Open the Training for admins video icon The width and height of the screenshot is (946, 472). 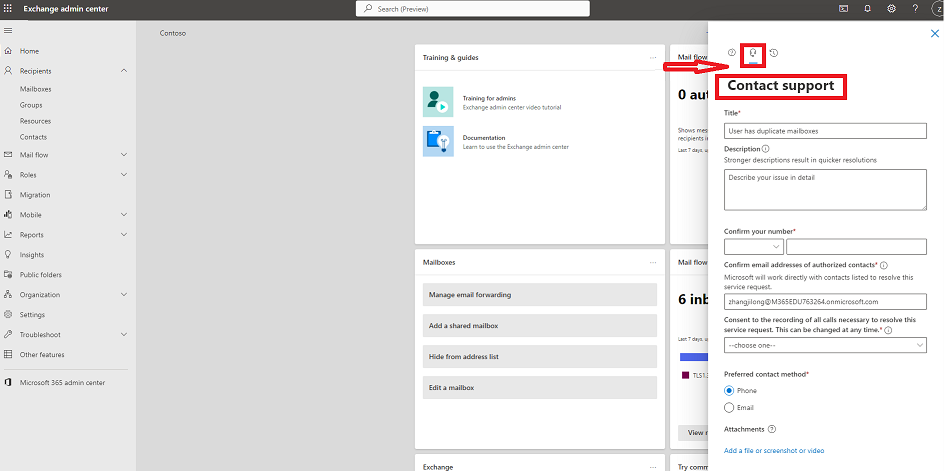(x=438, y=102)
